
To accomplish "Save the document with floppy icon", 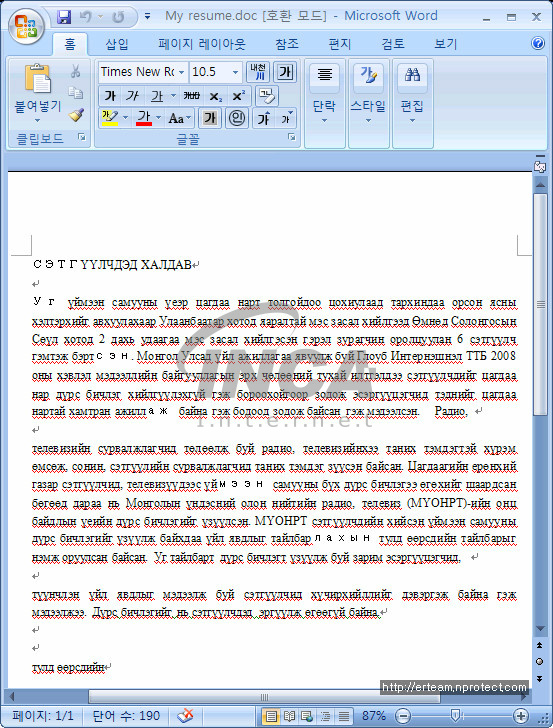I will click(x=64, y=17).
